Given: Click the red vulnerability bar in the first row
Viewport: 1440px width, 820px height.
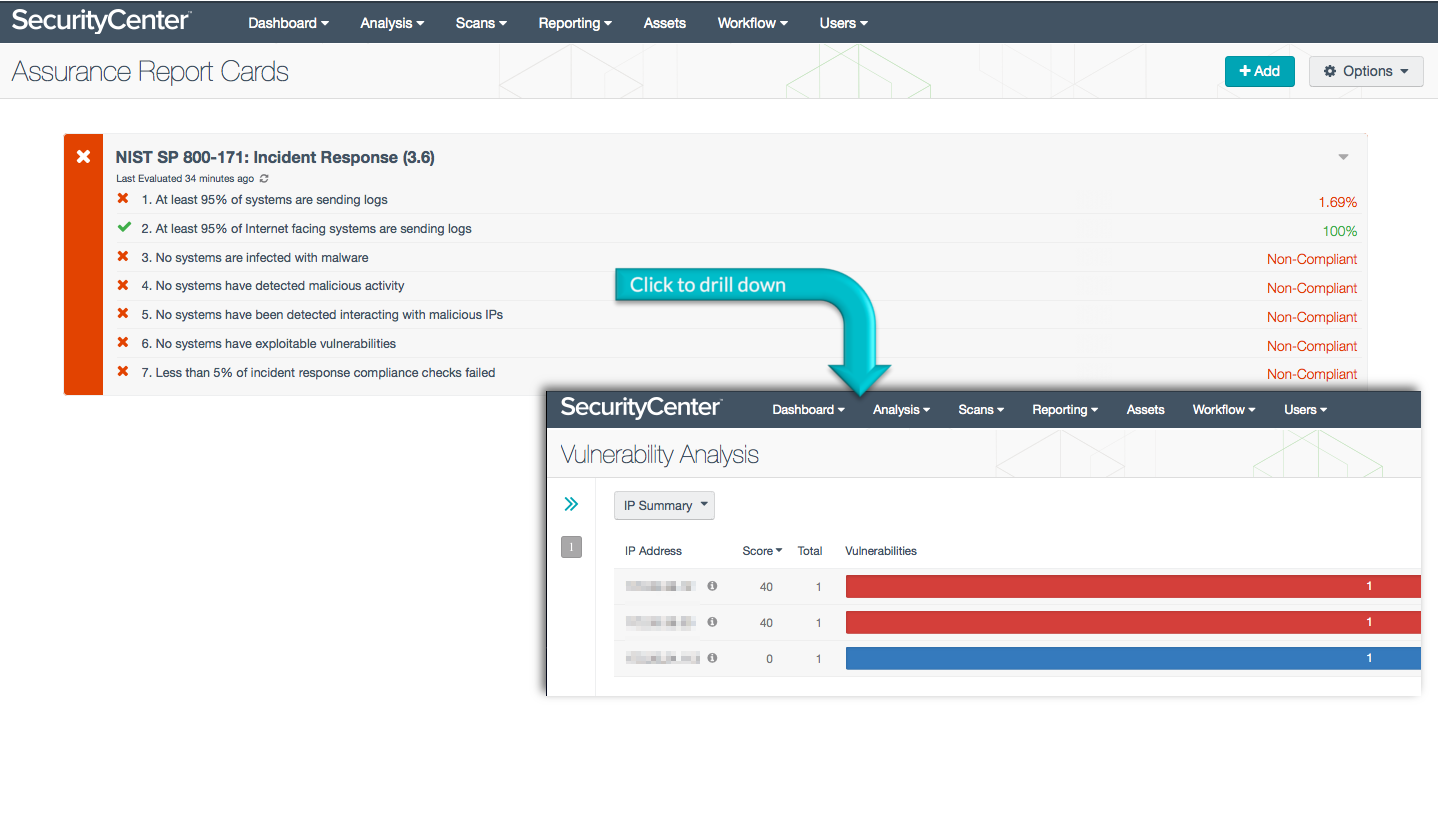Looking at the screenshot, I should (x=1133, y=587).
